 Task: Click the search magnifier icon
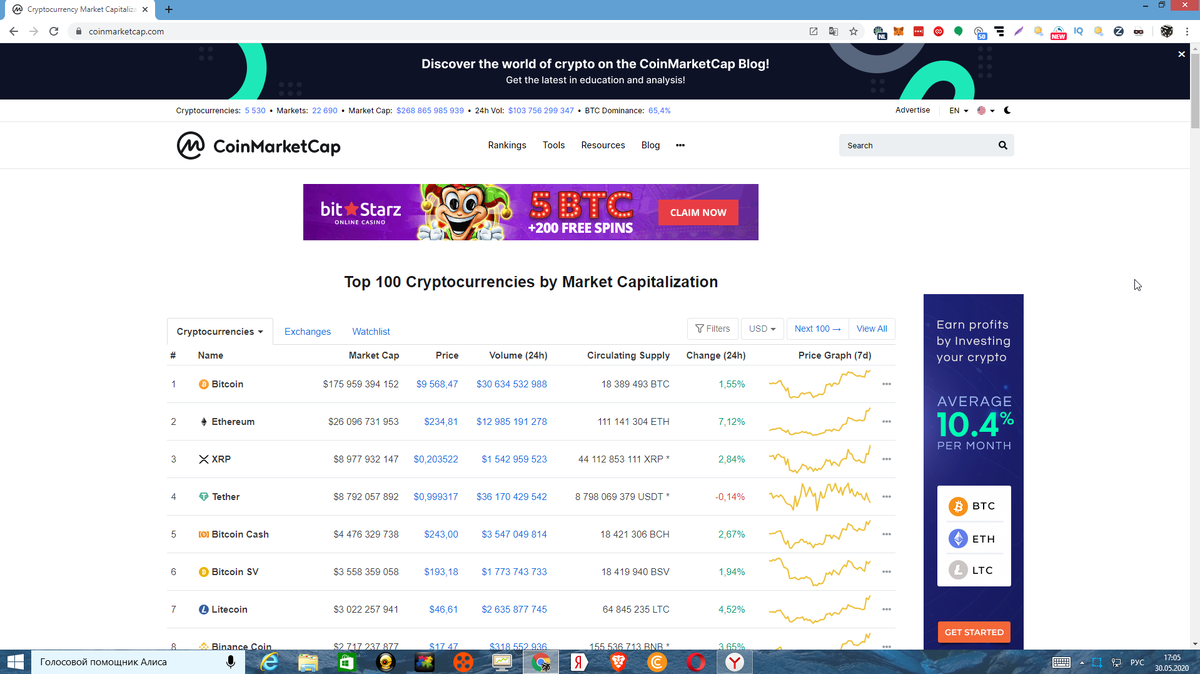(1002, 145)
